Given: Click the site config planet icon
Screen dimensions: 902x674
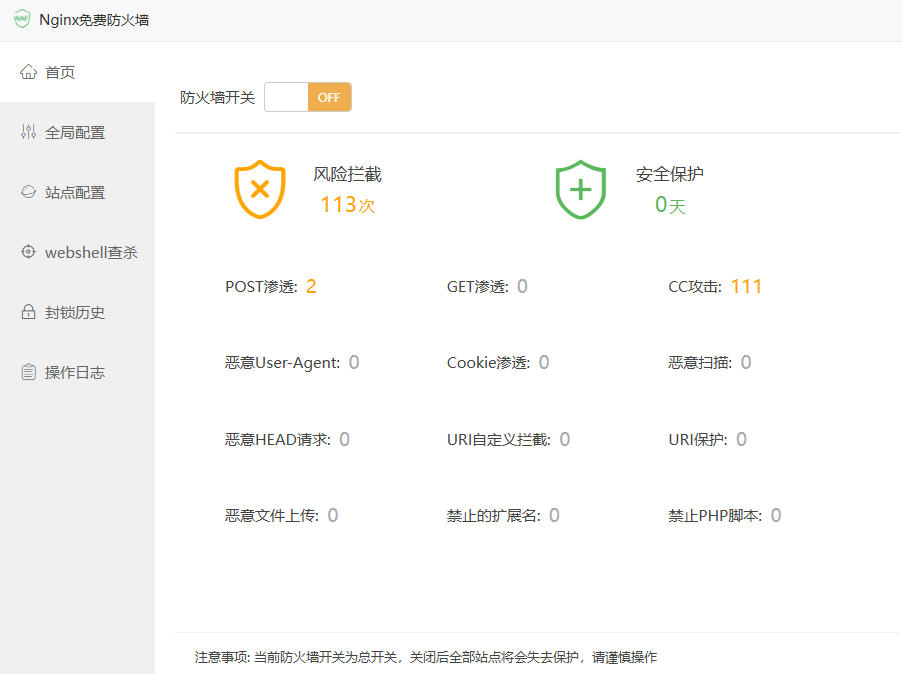Looking at the screenshot, I should 28,192.
